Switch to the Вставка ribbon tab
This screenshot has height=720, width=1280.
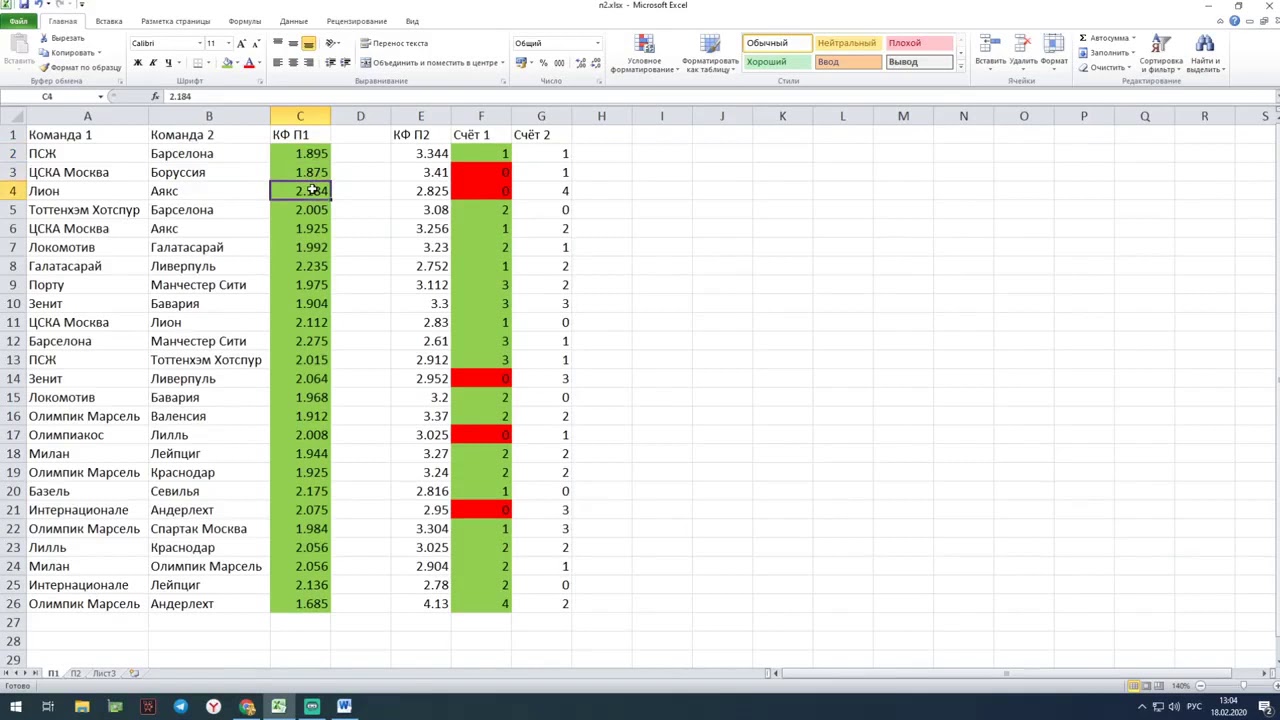click(x=109, y=21)
